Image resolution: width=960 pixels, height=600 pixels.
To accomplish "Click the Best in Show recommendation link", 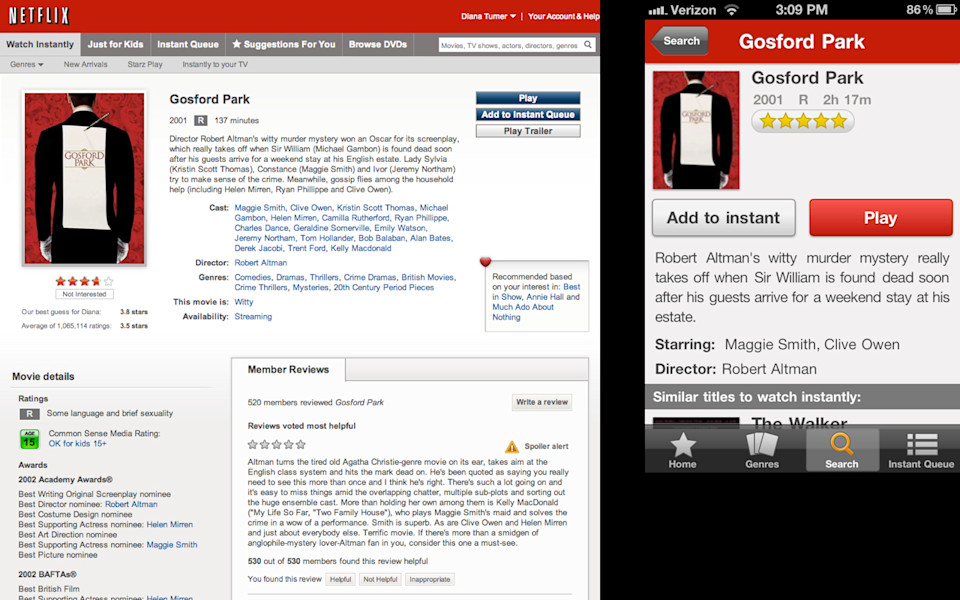I will click(x=536, y=291).
